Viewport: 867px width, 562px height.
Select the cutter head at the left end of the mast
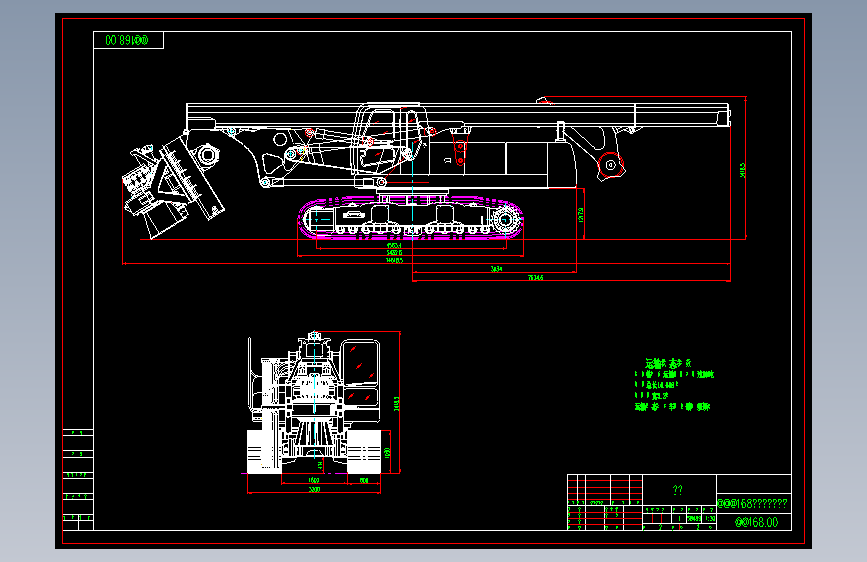pos(173,186)
